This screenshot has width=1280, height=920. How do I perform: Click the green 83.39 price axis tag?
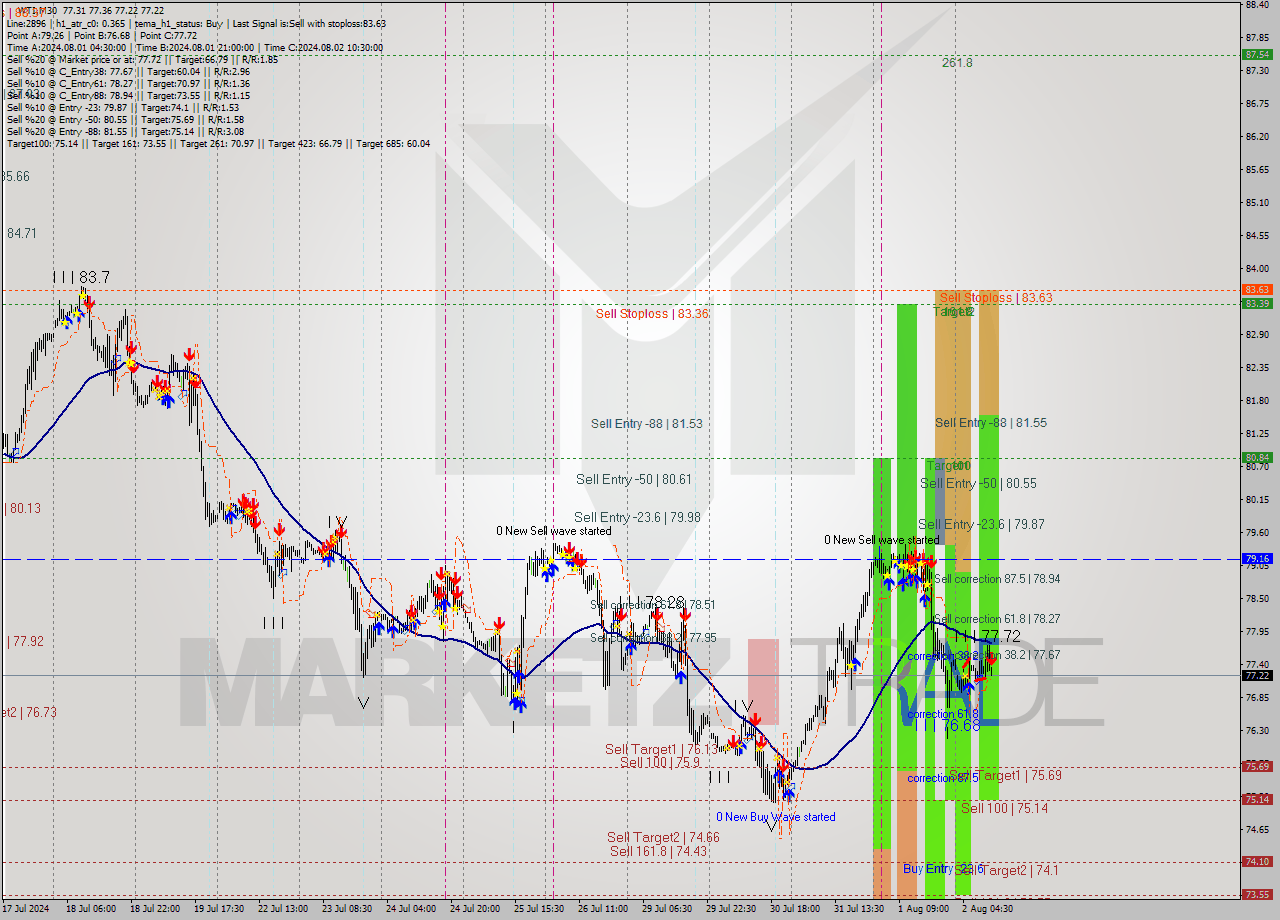[1256, 304]
